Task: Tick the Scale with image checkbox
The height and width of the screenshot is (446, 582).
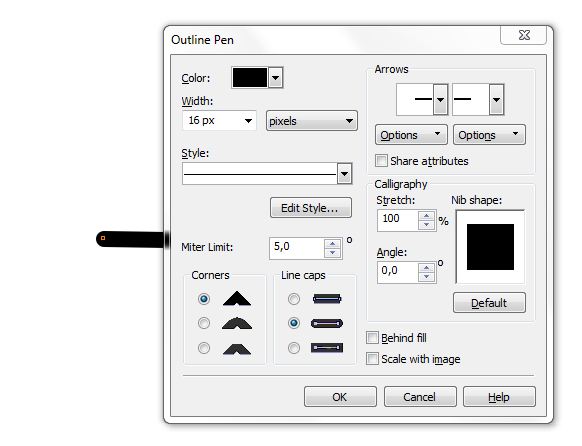Action: 372,359
